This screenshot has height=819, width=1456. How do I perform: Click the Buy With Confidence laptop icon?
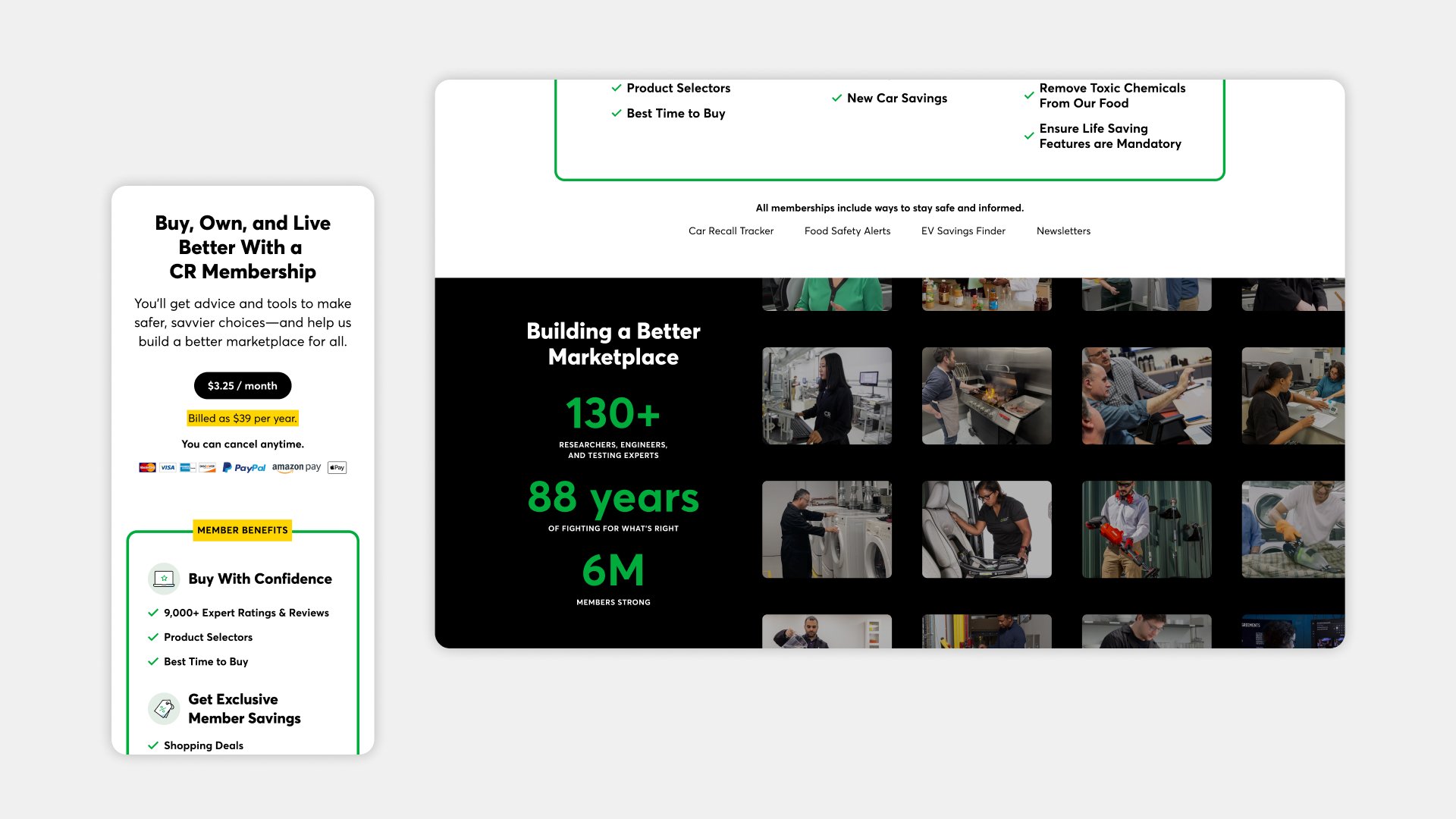[x=164, y=579]
